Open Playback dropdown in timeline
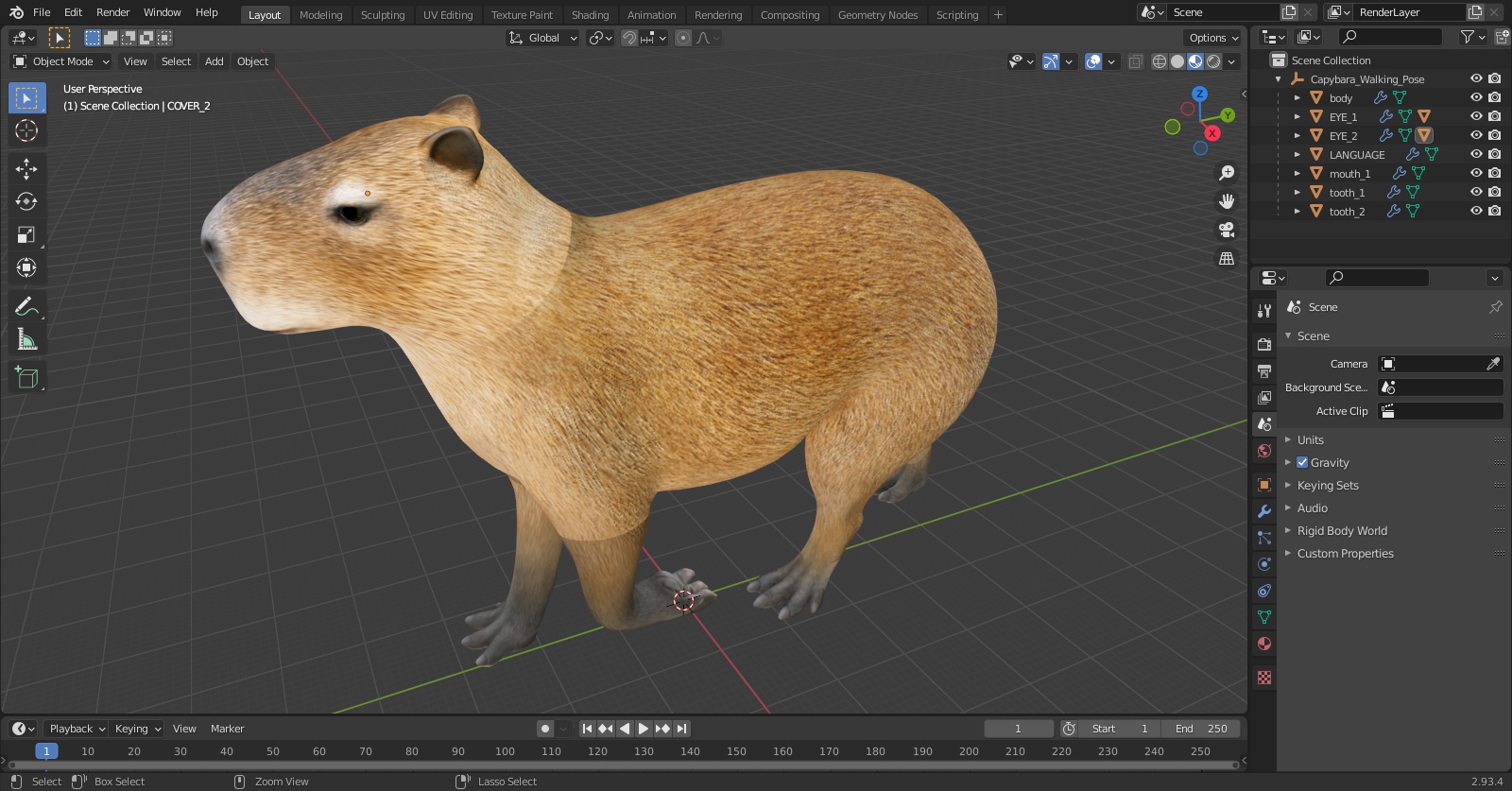1512x791 pixels. 77,729
